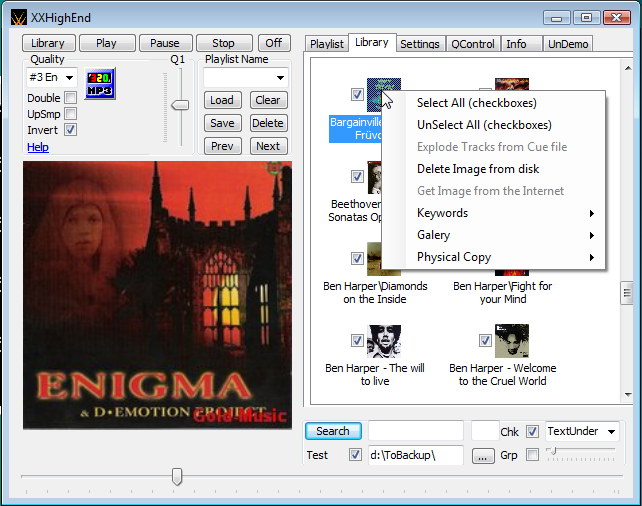Image resolution: width=642 pixels, height=506 pixels.
Task: Toggle the Chk checkbox
Action: coord(532,431)
